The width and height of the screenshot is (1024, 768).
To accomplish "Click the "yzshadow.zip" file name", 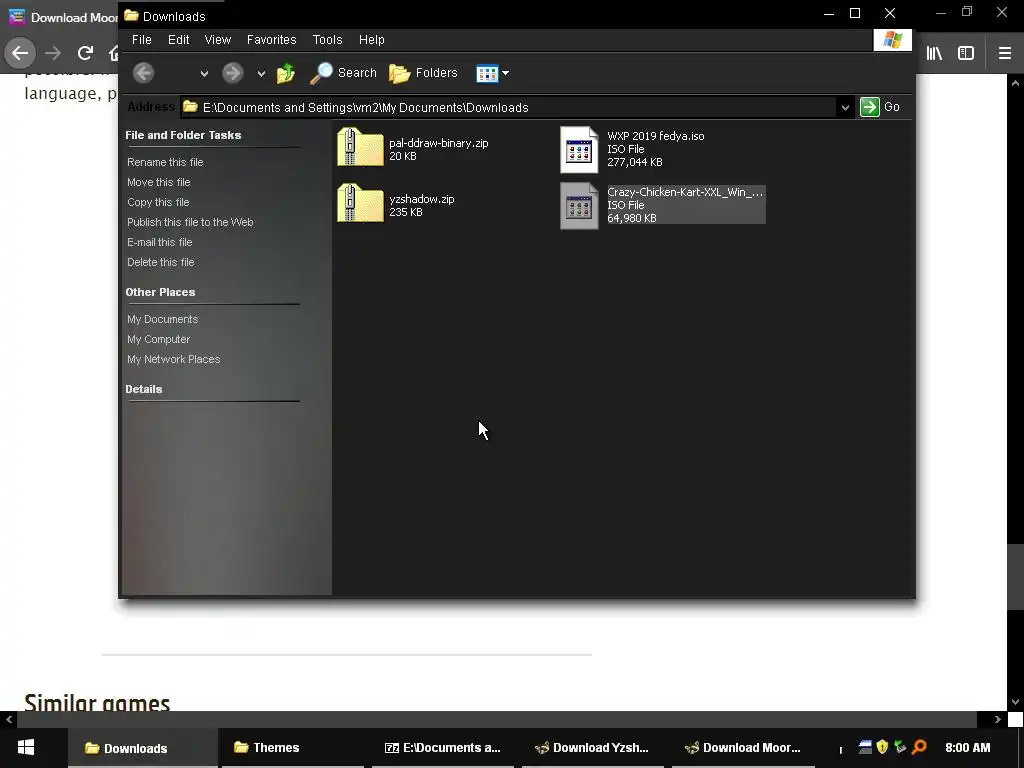I will tap(422, 199).
